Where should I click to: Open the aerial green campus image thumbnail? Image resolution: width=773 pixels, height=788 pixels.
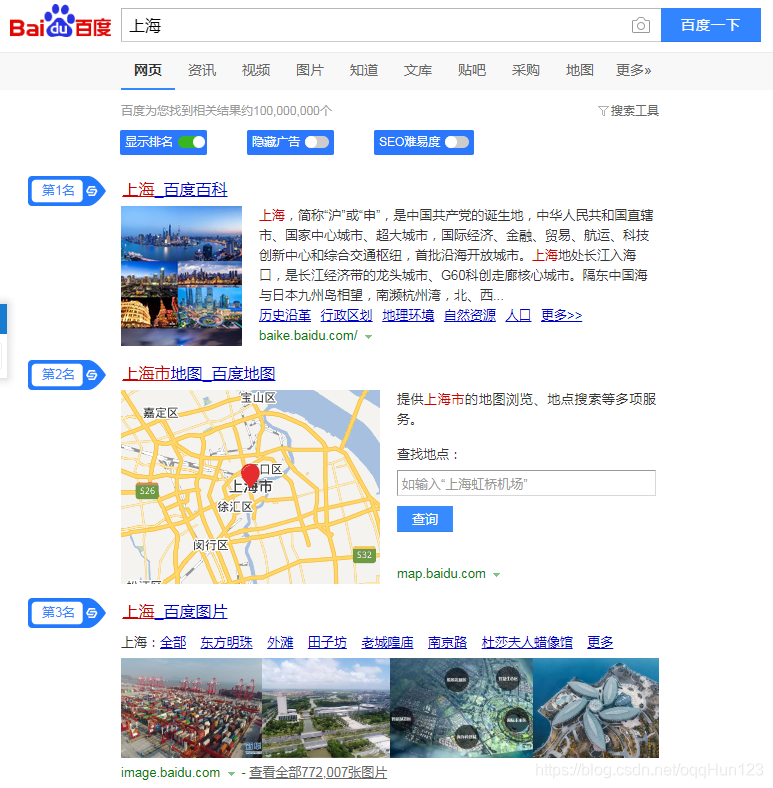[326, 708]
